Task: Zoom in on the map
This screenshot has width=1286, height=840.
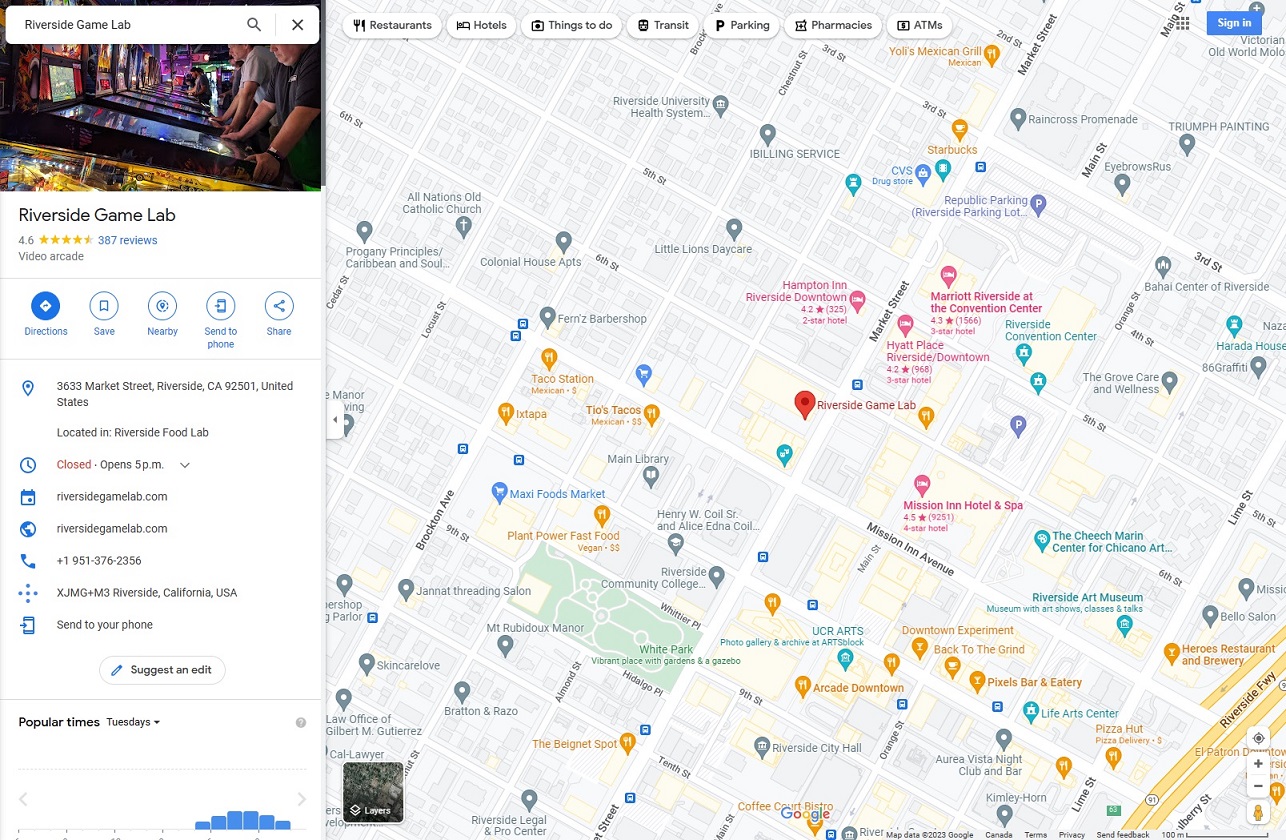Action: tap(1258, 764)
